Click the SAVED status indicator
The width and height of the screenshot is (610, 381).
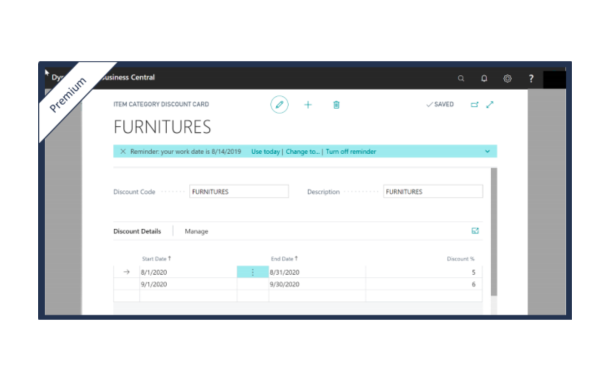tap(440, 104)
